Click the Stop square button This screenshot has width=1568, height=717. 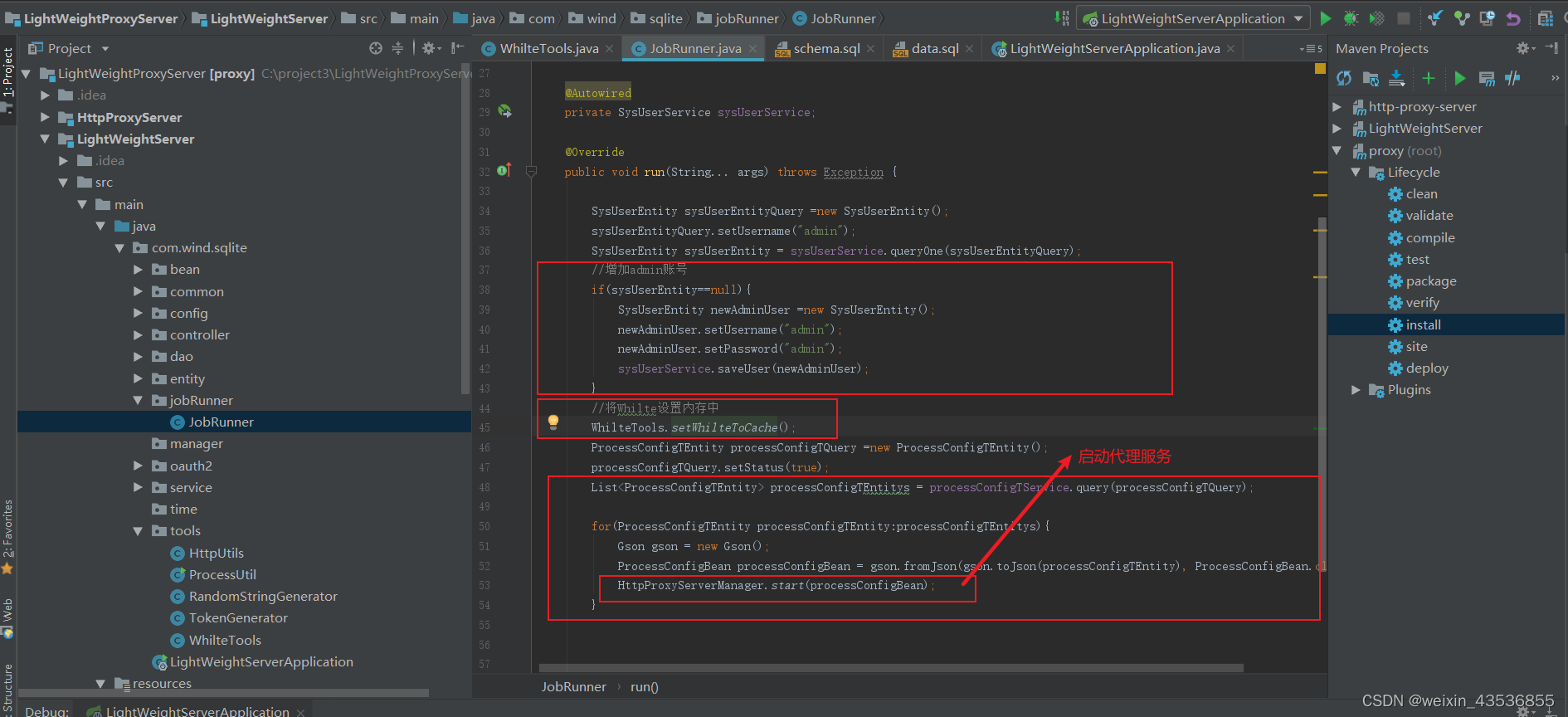[x=1404, y=18]
